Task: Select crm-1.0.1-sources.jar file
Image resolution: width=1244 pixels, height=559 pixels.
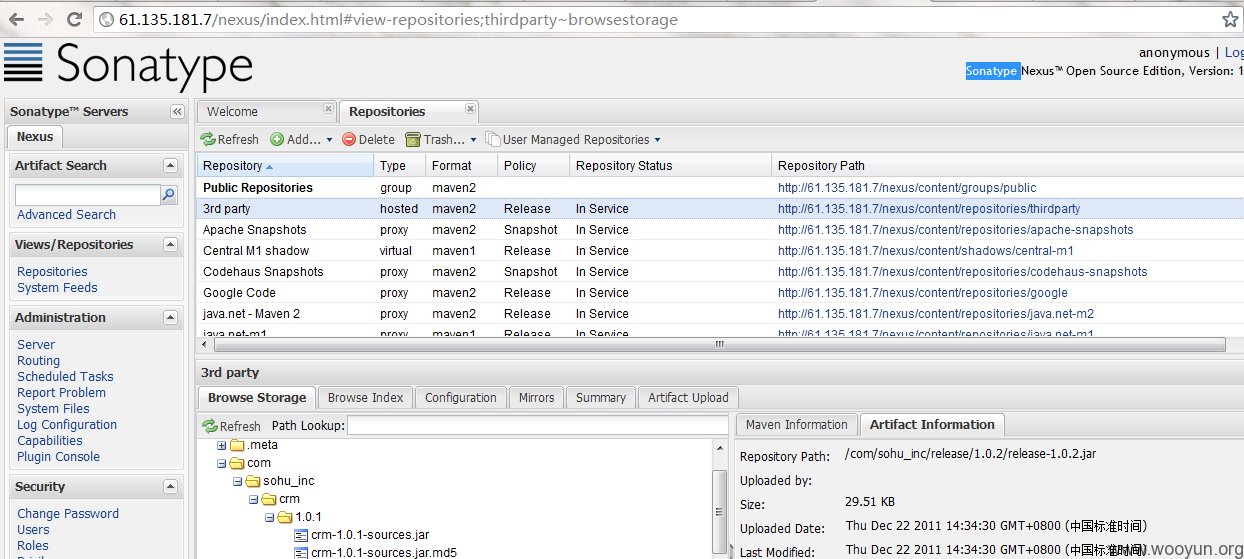Action: point(369,535)
